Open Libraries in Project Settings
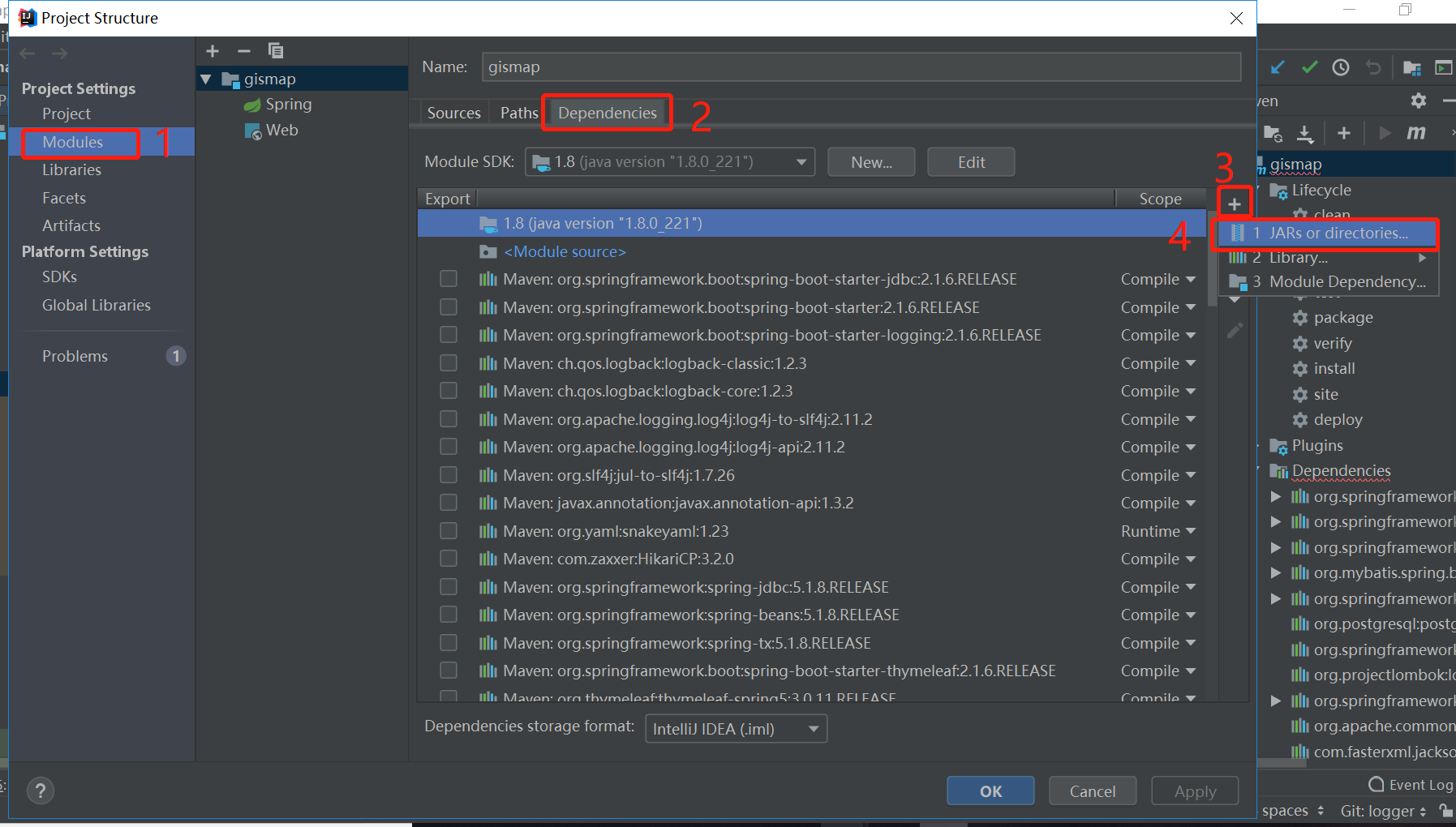The height and width of the screenshot is (827, 1456). point(71,170)
